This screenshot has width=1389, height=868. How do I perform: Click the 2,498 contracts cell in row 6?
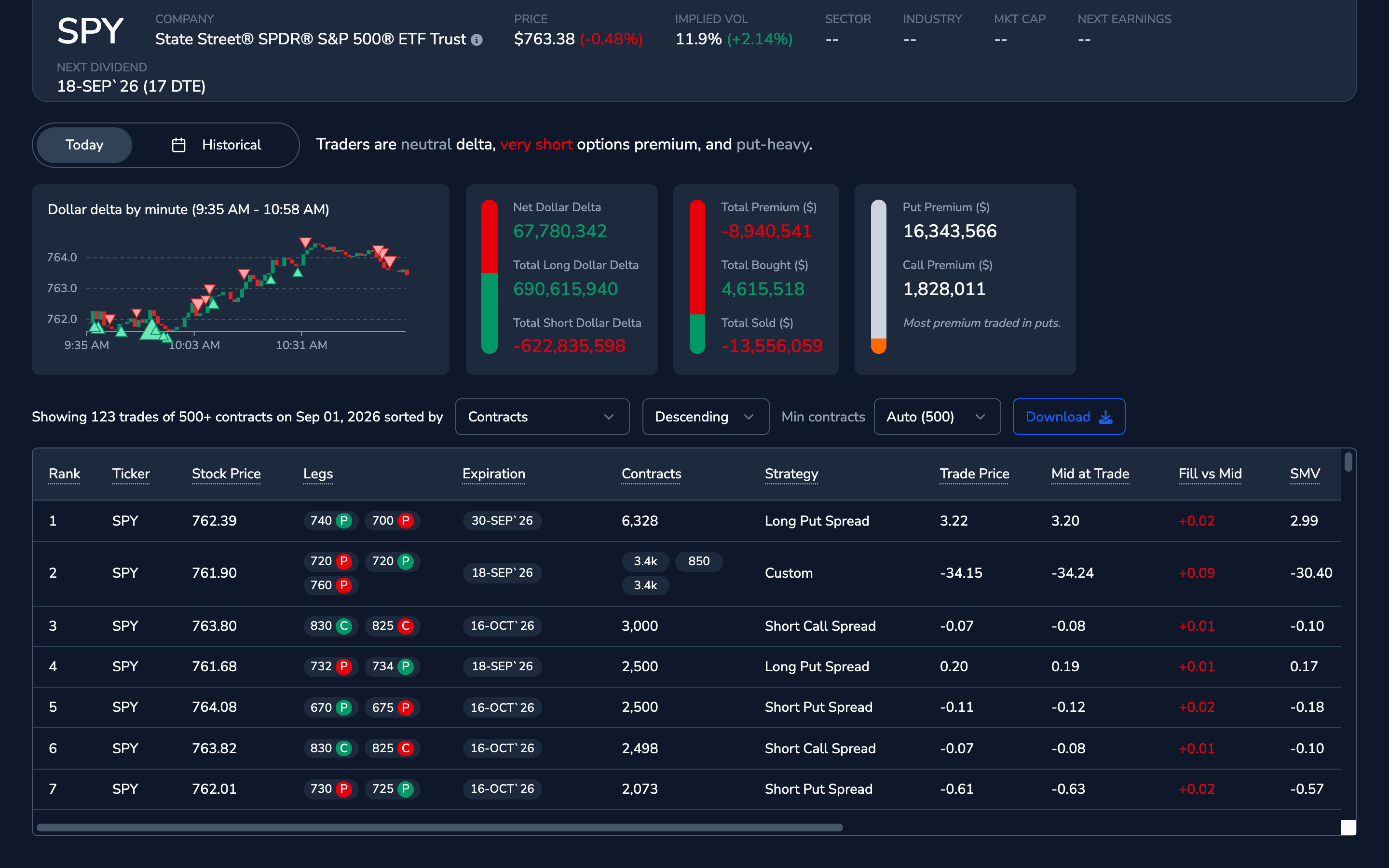[x=640, y=748]
